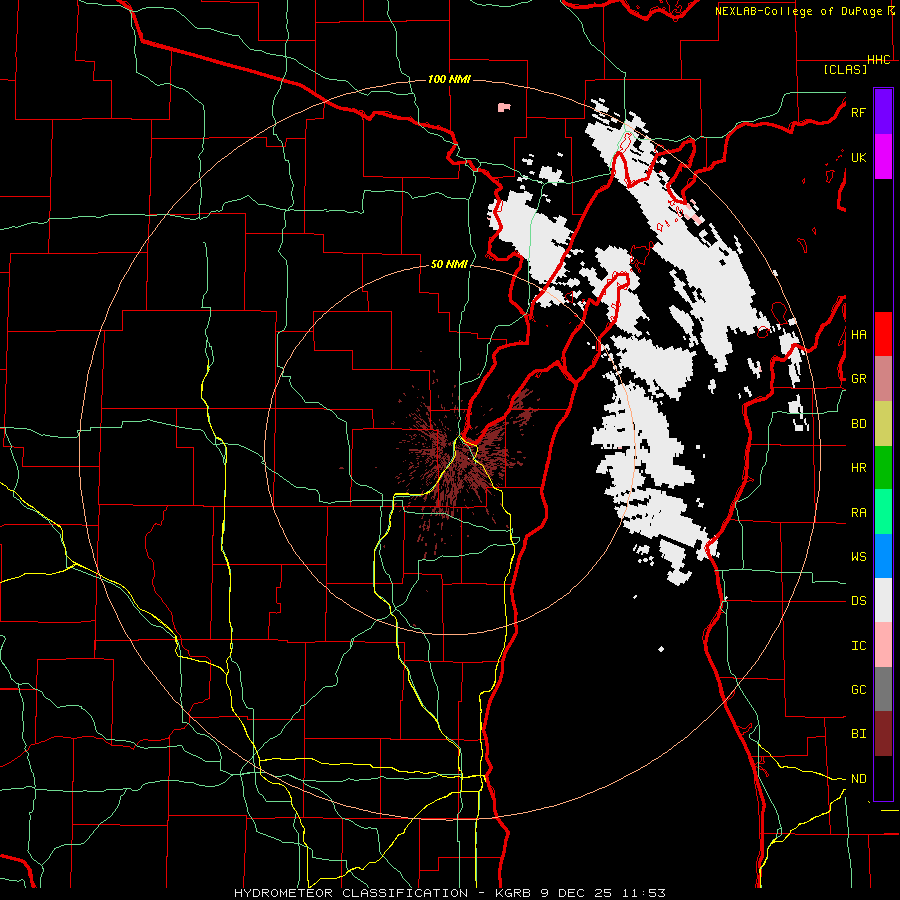Viewport: 900px width, 900px height.
Task: Click the UK legend label
Action: 858,157
